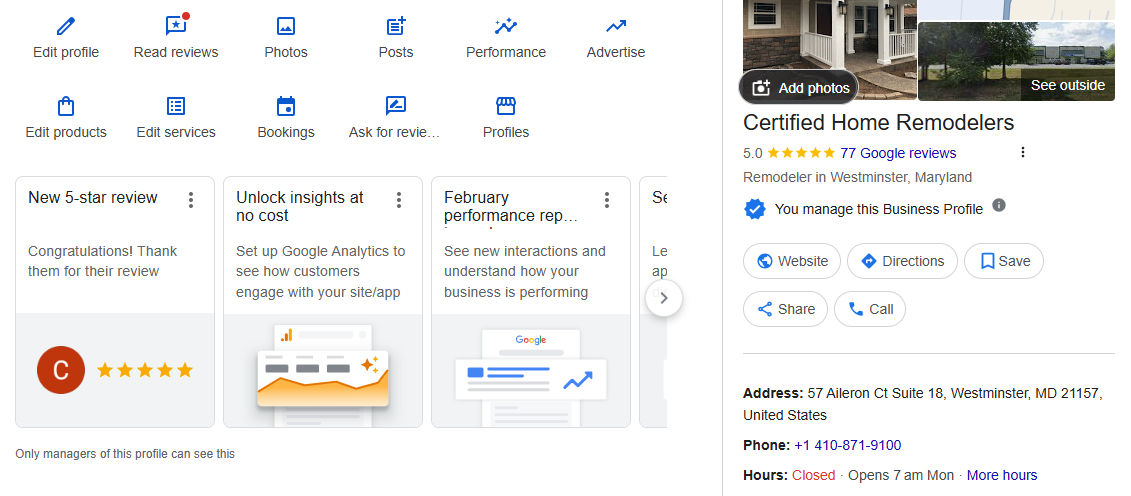Open the New 5-star review card
This screenshot has height=496, width=1131.
click(115, 302)
